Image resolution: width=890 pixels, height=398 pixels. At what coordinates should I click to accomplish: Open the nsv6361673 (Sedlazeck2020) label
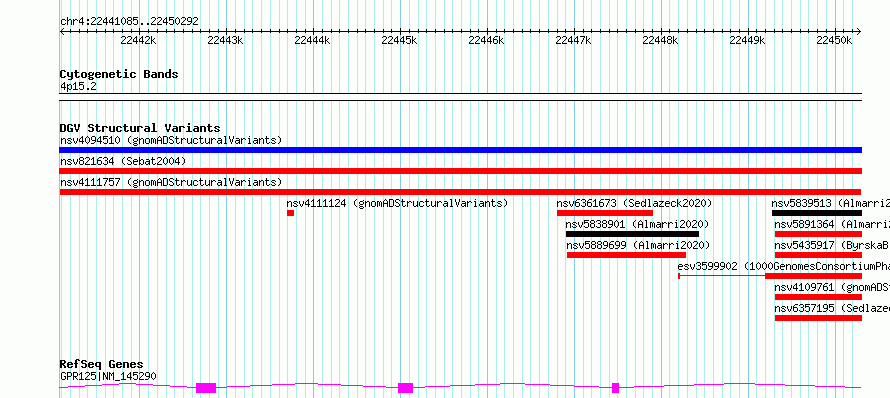point(634,203)
